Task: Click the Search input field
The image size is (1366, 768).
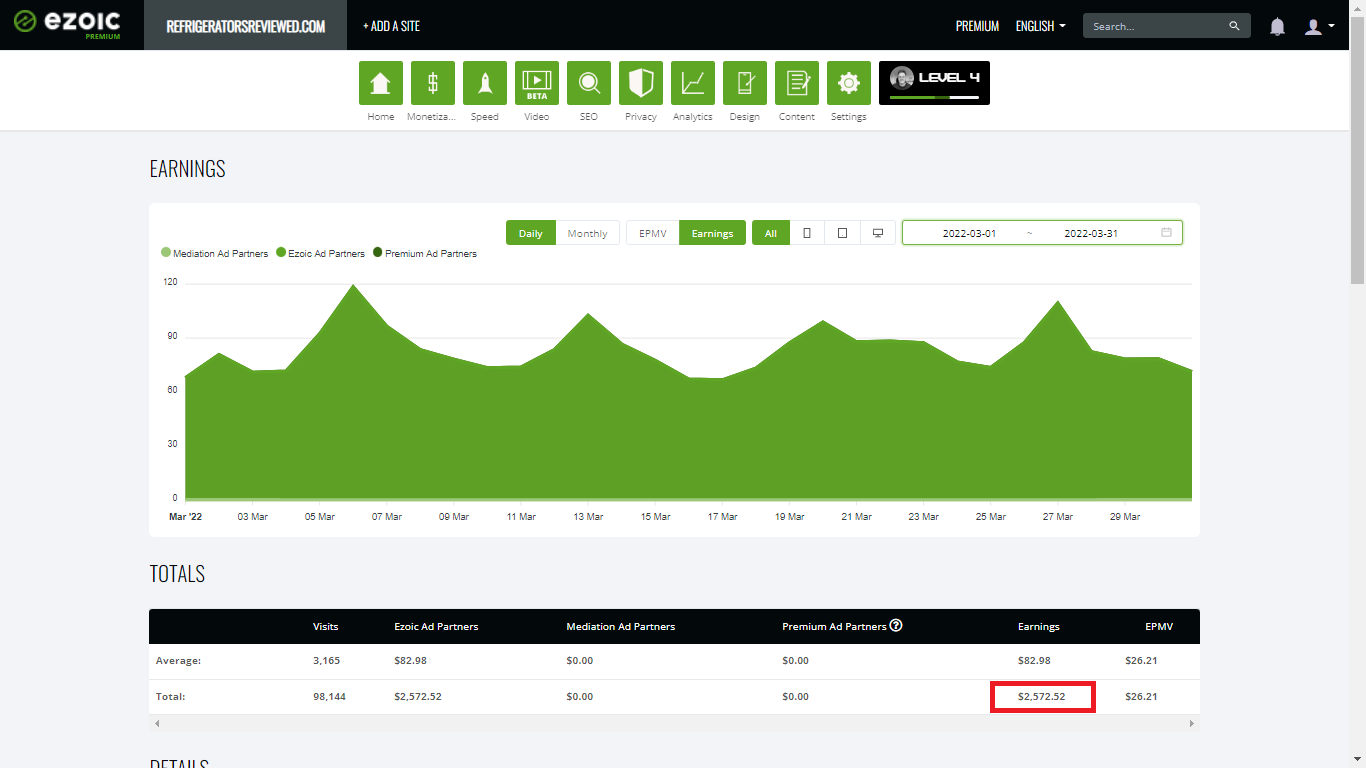Action: (1155, 26)
